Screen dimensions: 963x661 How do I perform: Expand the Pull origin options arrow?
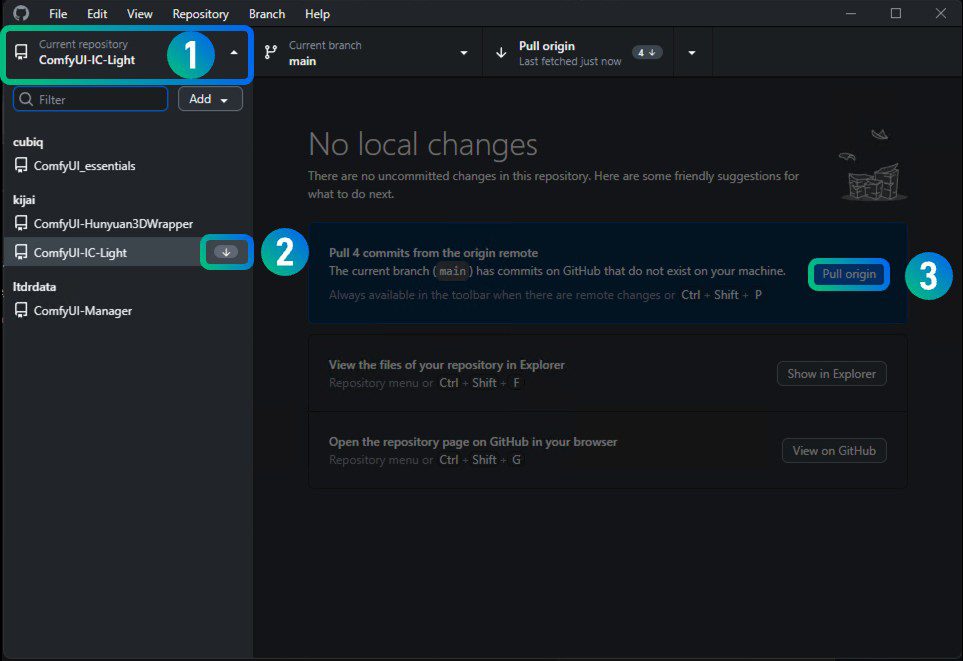[x=692, y=53]
